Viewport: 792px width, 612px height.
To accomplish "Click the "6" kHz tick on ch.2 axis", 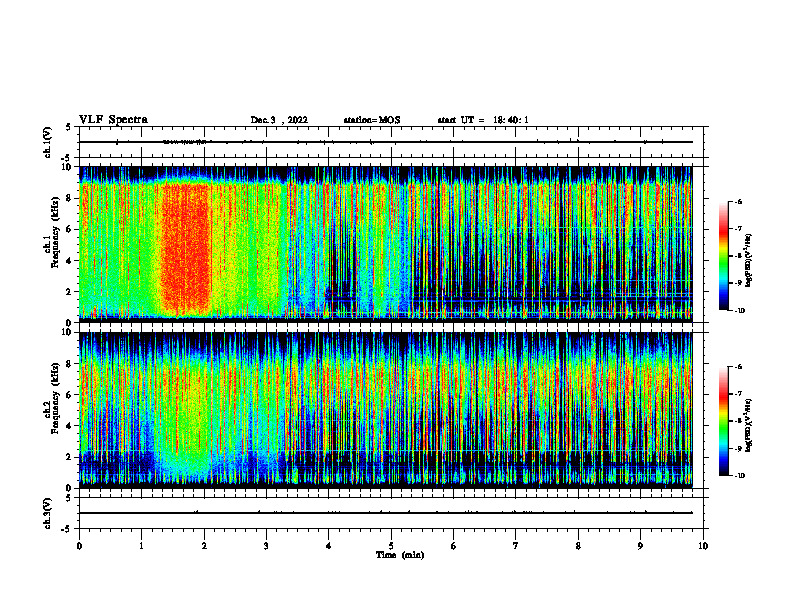I will (69, 395).
